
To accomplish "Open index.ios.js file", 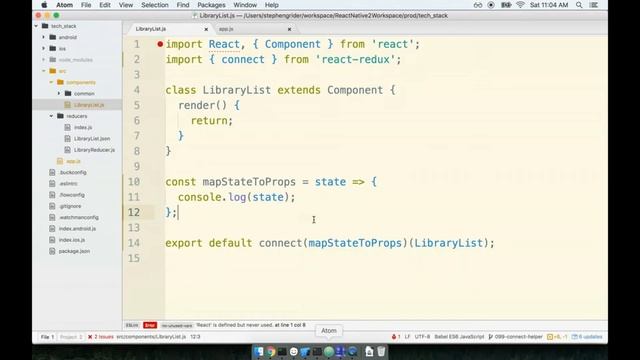I will [72, 240].
